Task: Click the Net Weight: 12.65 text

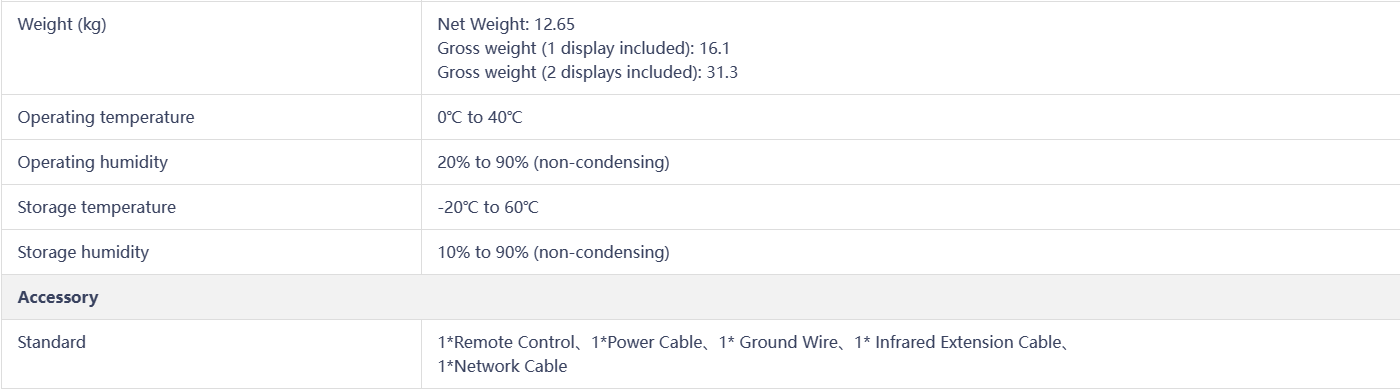Action: coord(506,24)
